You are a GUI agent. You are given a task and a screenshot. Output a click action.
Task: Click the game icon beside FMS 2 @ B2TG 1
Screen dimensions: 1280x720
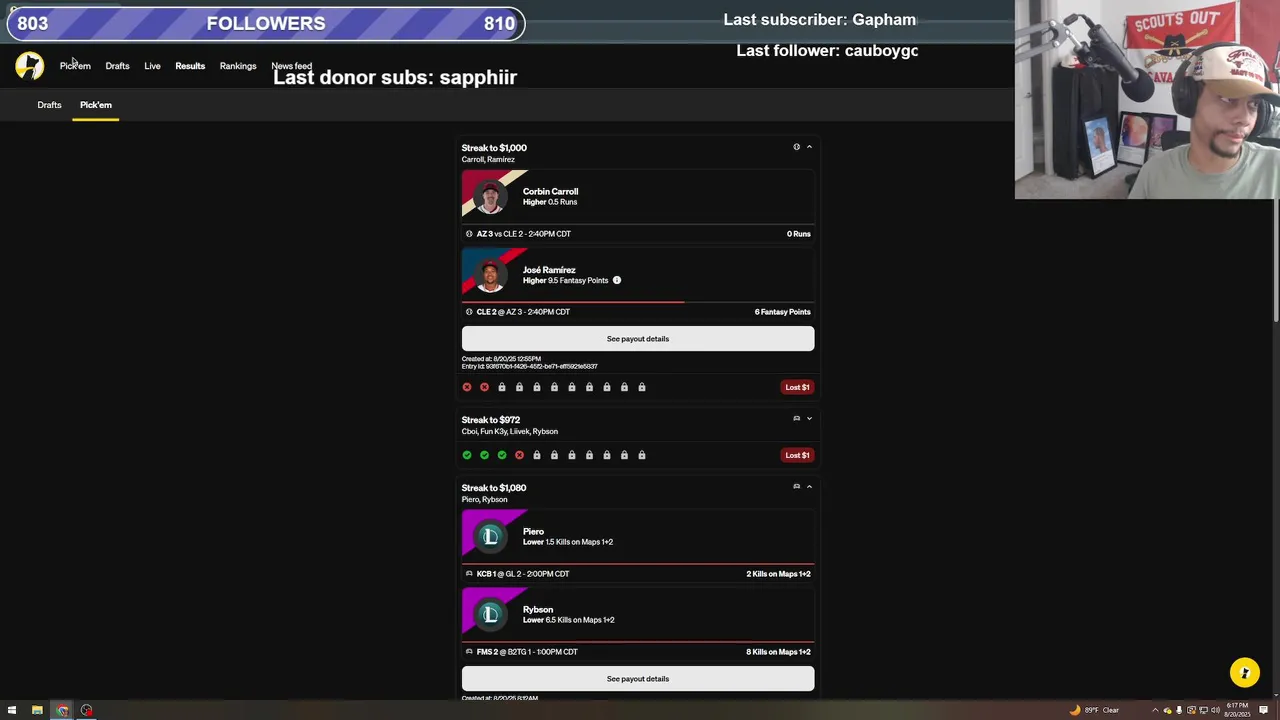click(x=469, y=652)
